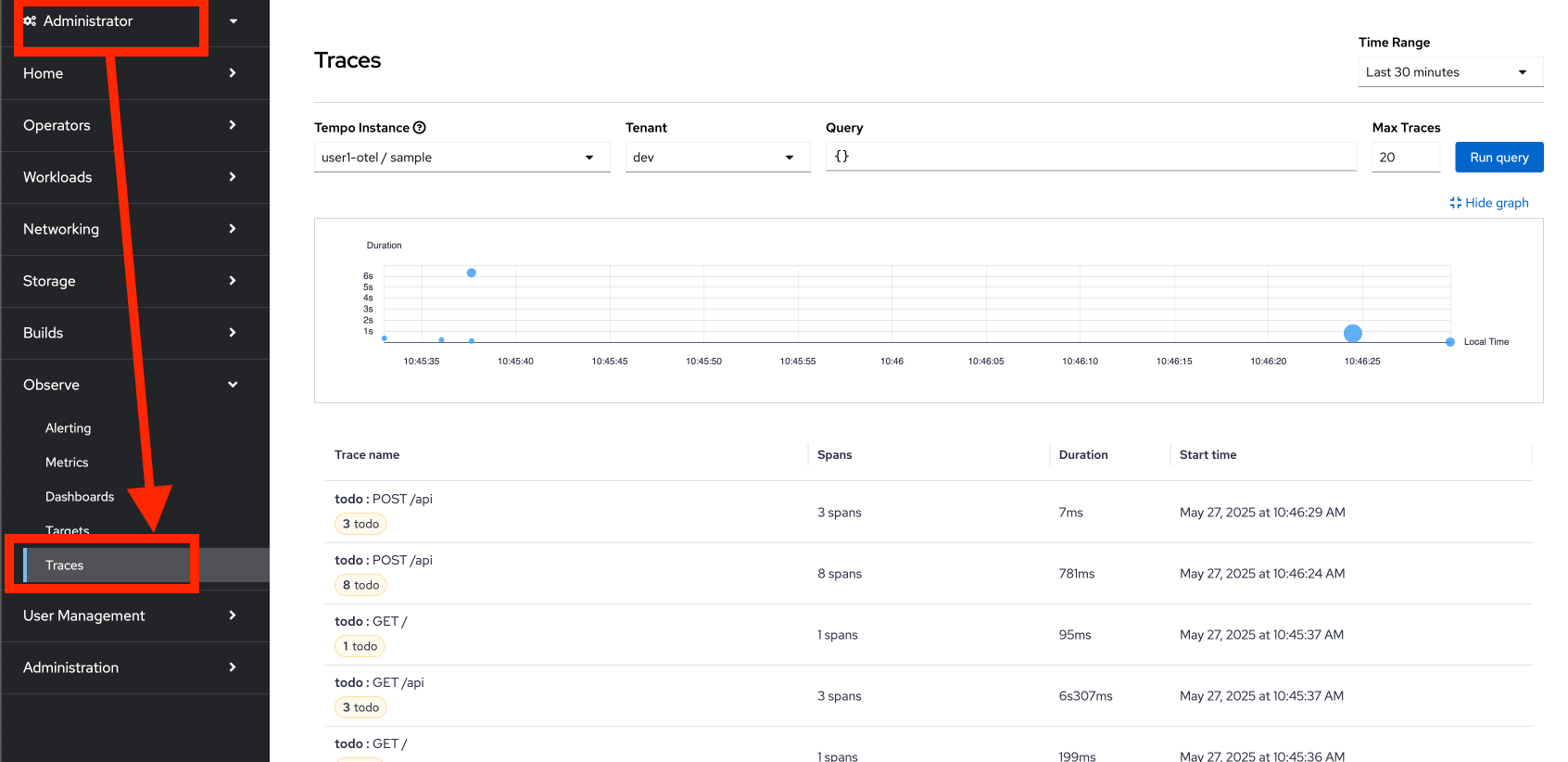1568x762 pixels.
Task: Click the Run query button
Action: tap(1498, 158)
